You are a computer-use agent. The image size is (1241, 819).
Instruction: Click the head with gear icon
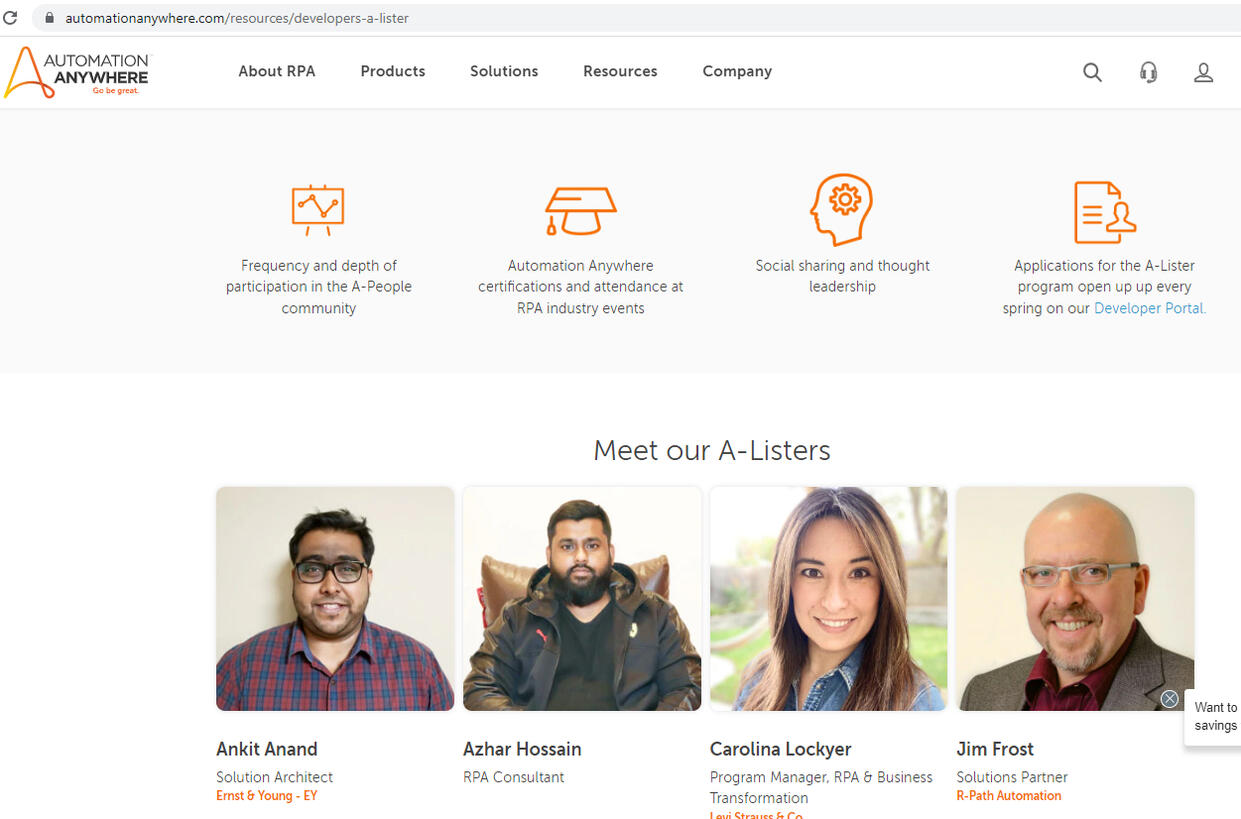pyautogui.click(x=841, y=209)
